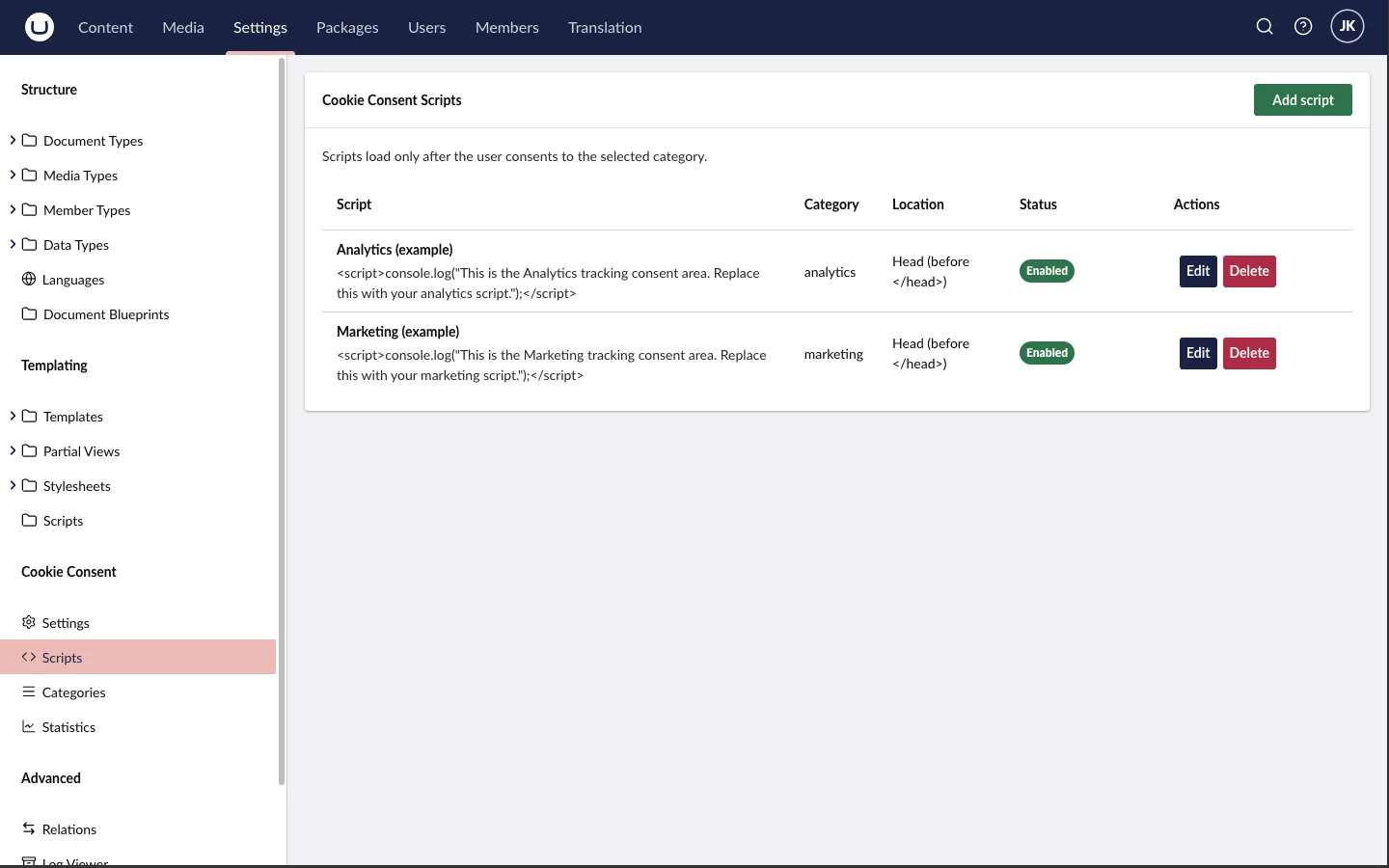Viewport: 1389px width, 868px height.
Task: Expand the Stylesheets tree node
Action: click(13, 486)
